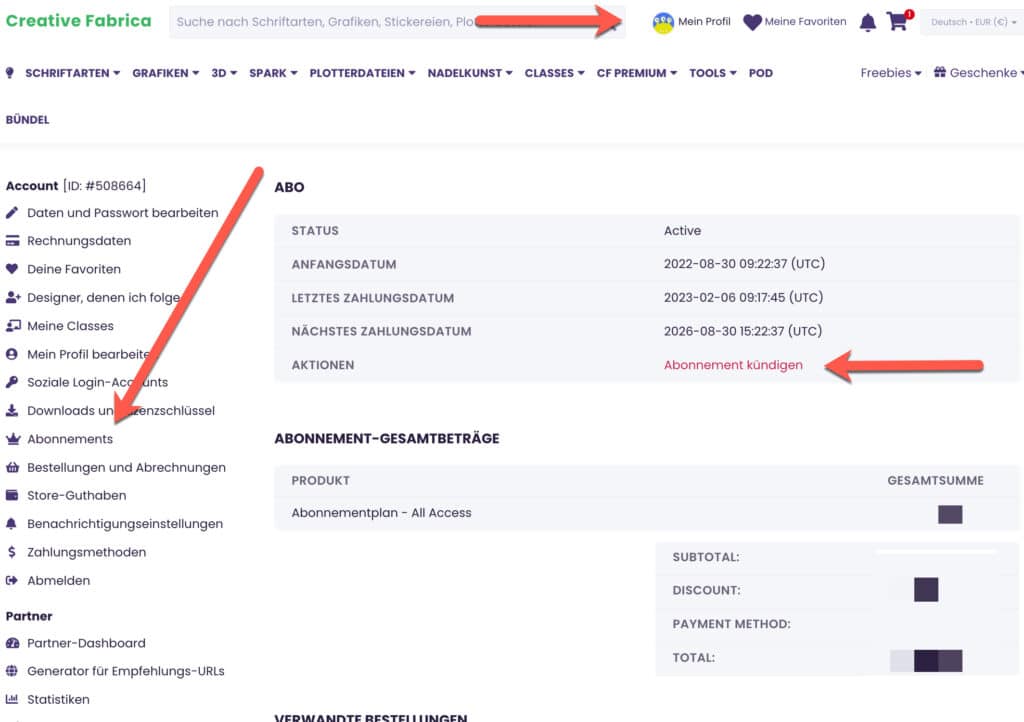Open the notifications bell icon
This screenshot has height=722, width=1024.
pyautogui.click(x=867, y=22)
